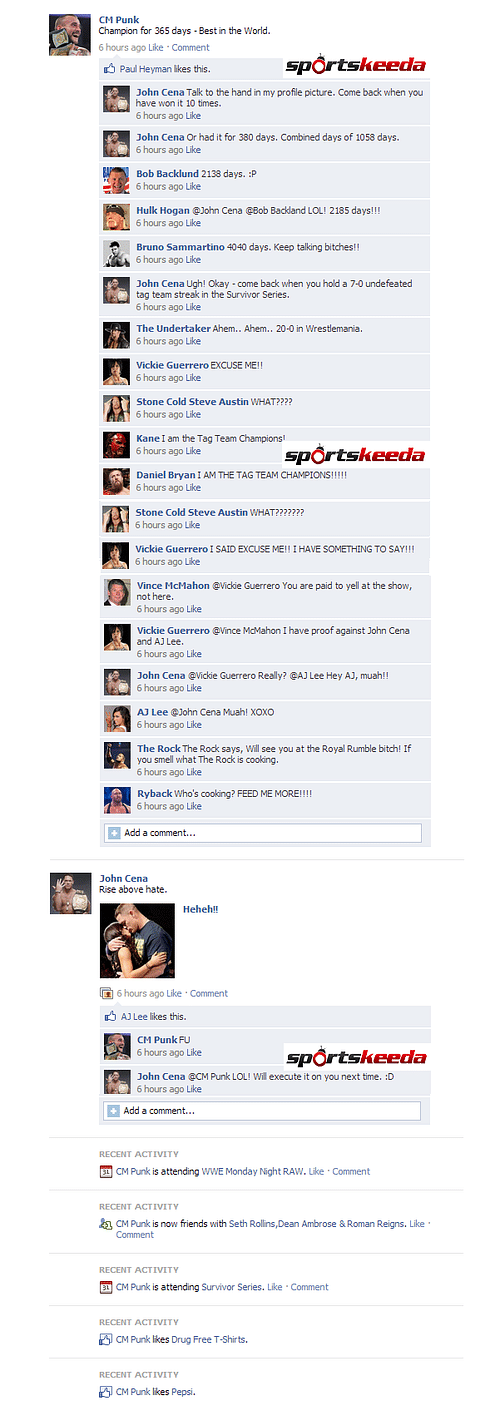Screen dimensions: 500x1415
Task: Click the friends icon beside the Seth Rollins activity
Action: (x=105, y=1223)
